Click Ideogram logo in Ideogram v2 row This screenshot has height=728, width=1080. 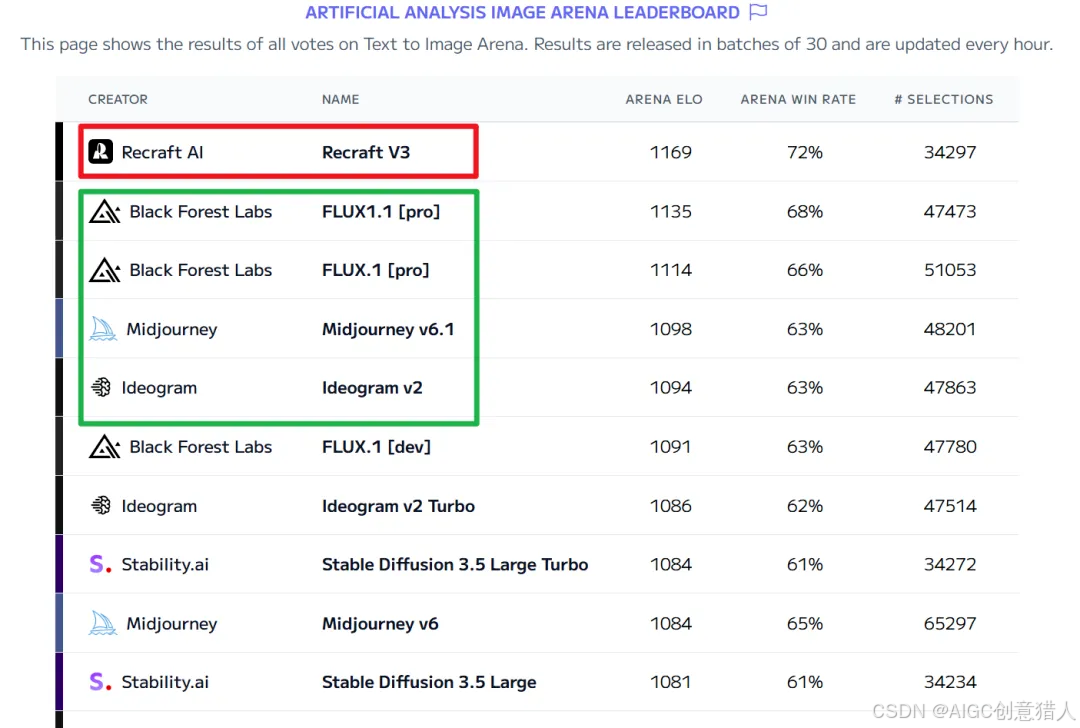tap(101, 388)
